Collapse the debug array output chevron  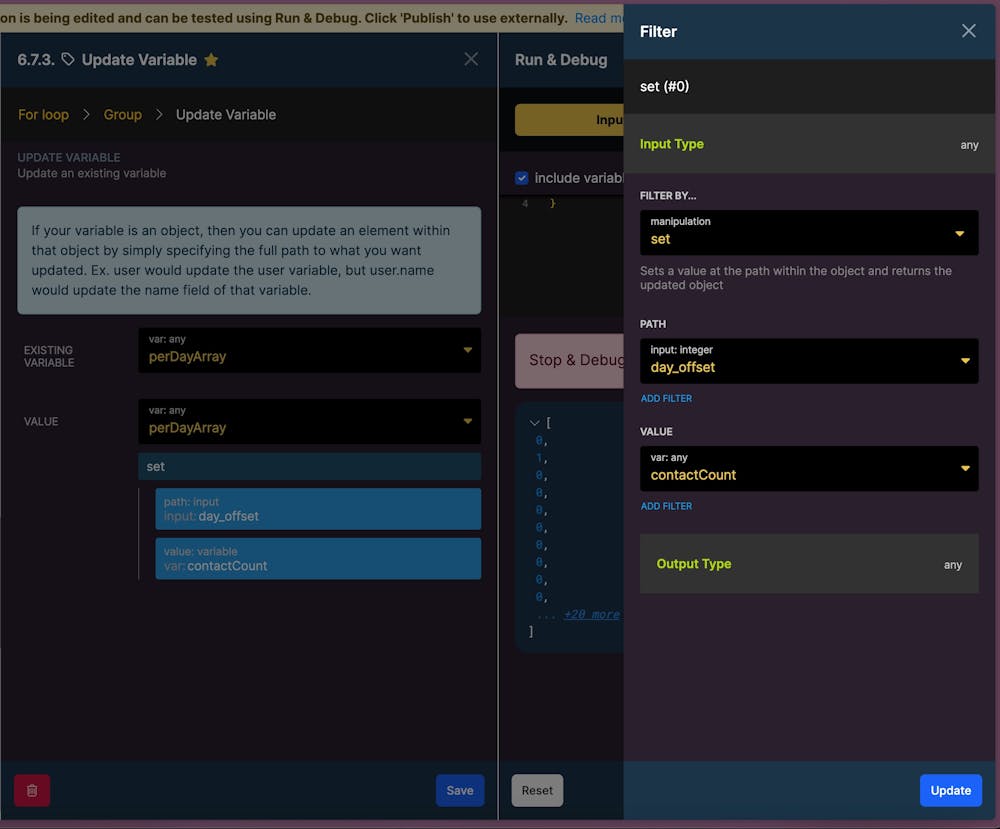pyautogui.click(x=533, y=422)
